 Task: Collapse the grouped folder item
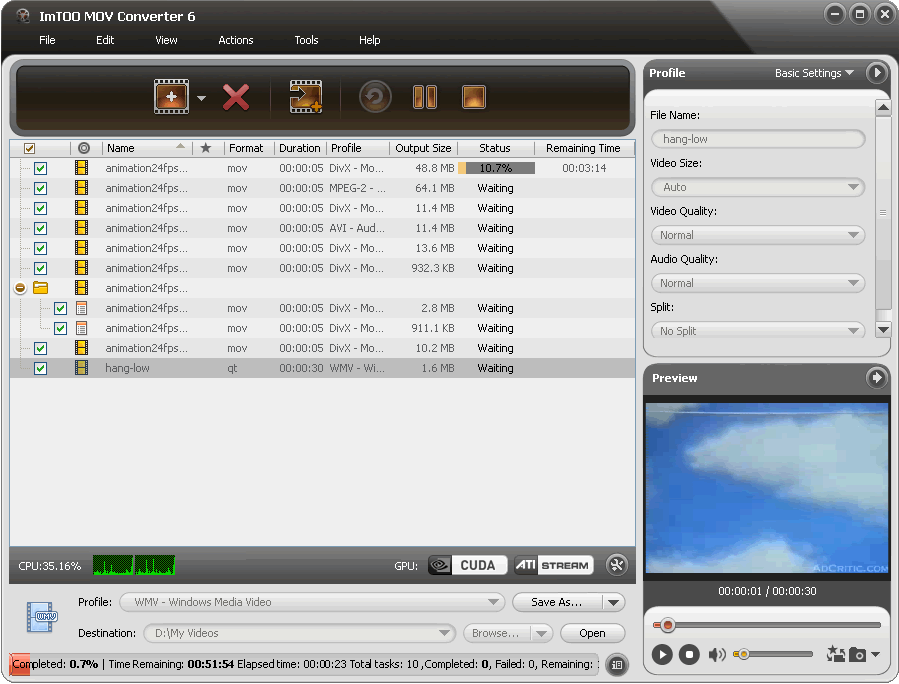pos(20,288)
